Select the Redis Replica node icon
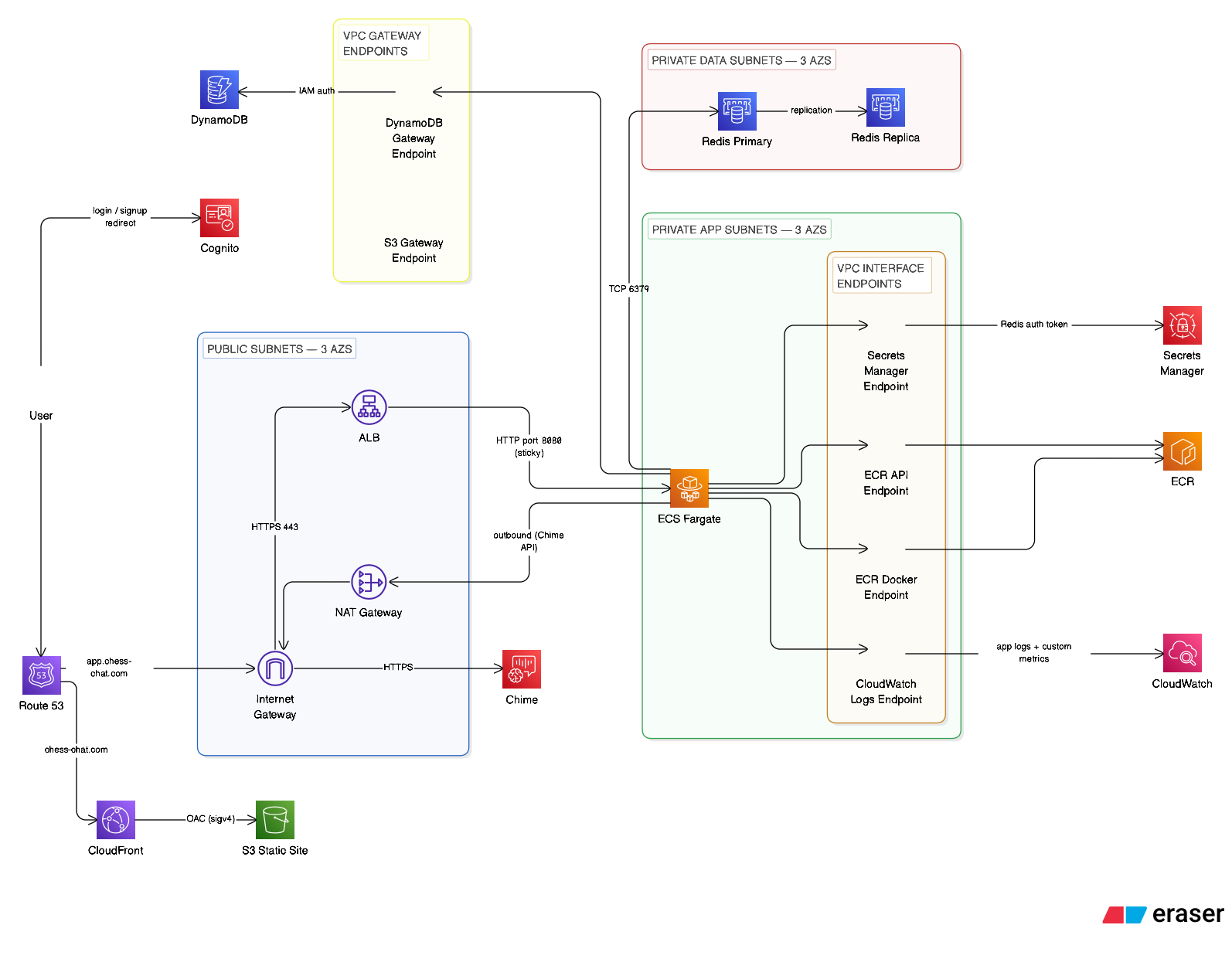Viewport: 1232px width, 976px height. (x=886, y=107)
